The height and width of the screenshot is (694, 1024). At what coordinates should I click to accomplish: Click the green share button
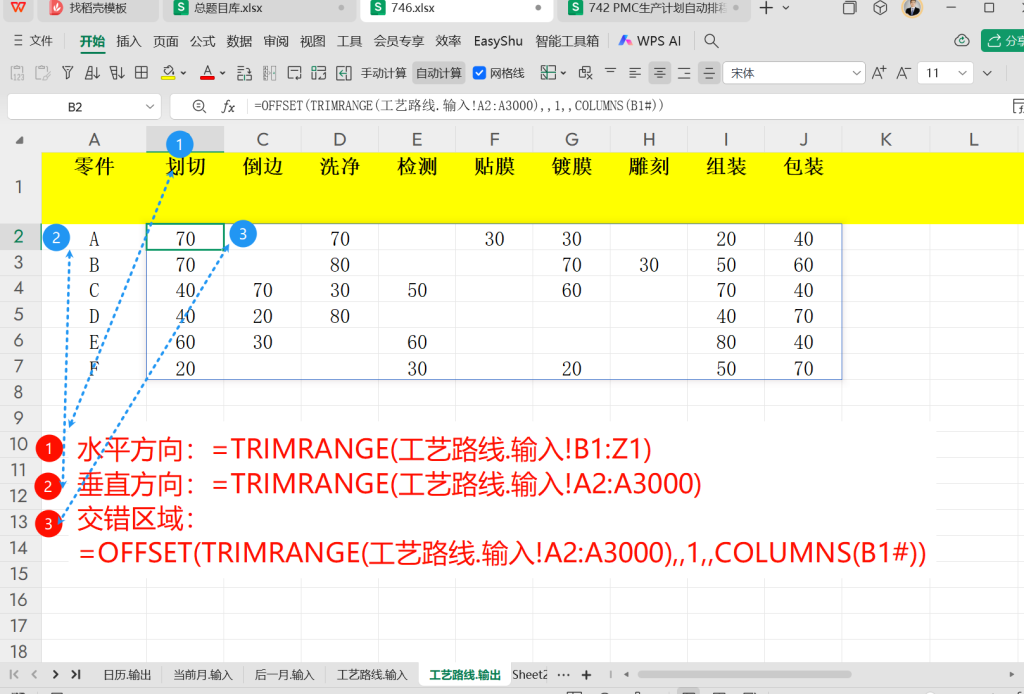1003,40
